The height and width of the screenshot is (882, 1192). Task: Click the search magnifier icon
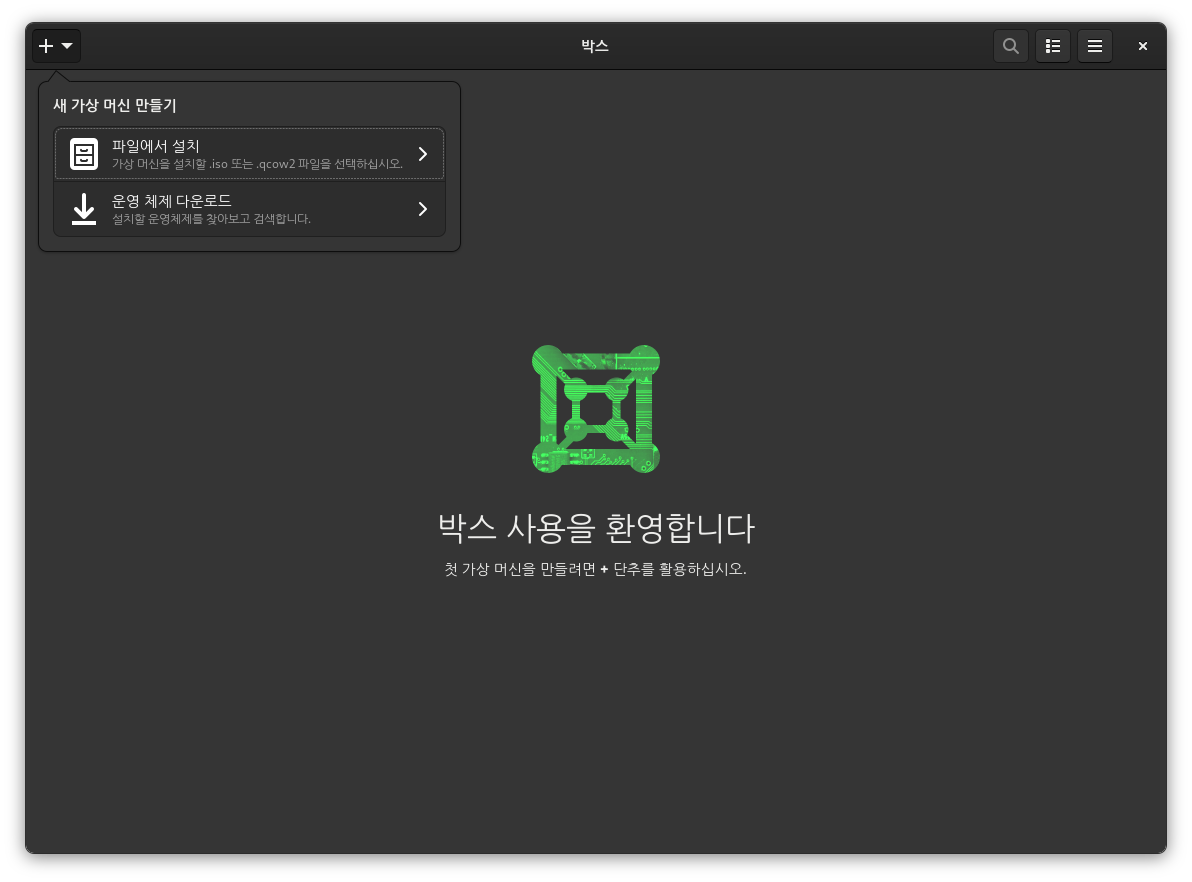click(1010, 46)
